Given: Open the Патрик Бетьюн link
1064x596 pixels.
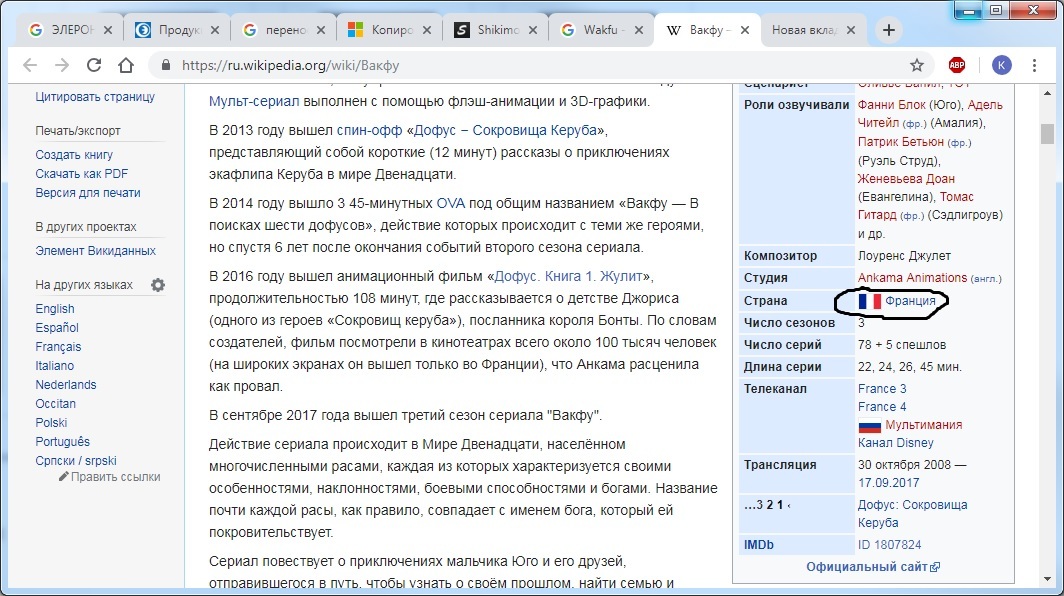Looking at the screenshot, I should (x=900, y=142).
